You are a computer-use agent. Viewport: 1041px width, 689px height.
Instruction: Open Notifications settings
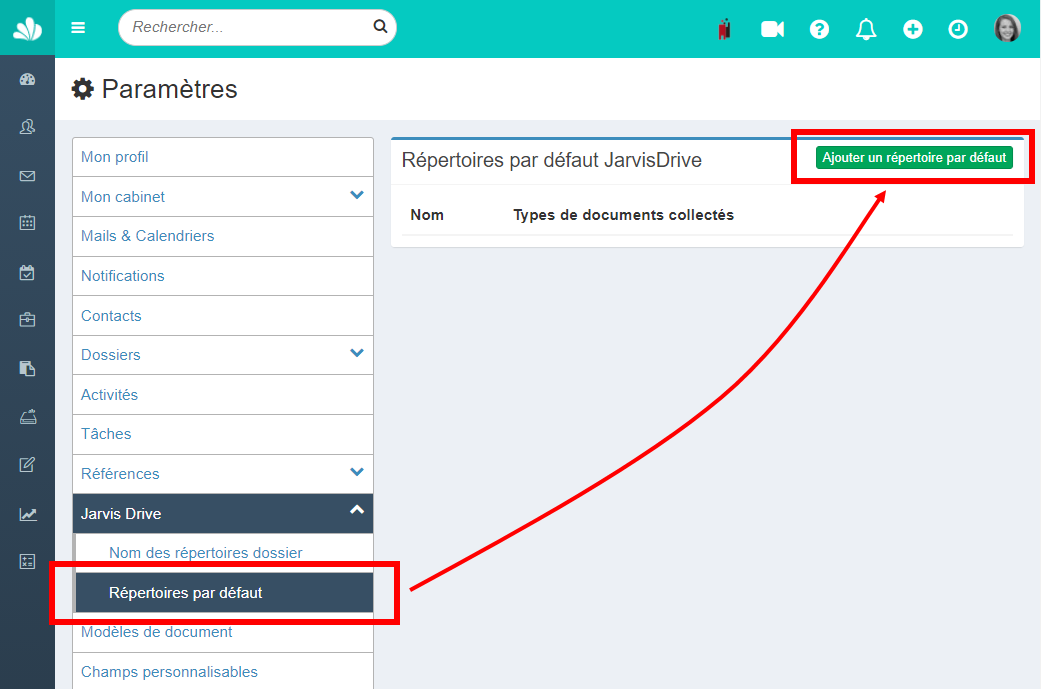(x=223, y=276)
